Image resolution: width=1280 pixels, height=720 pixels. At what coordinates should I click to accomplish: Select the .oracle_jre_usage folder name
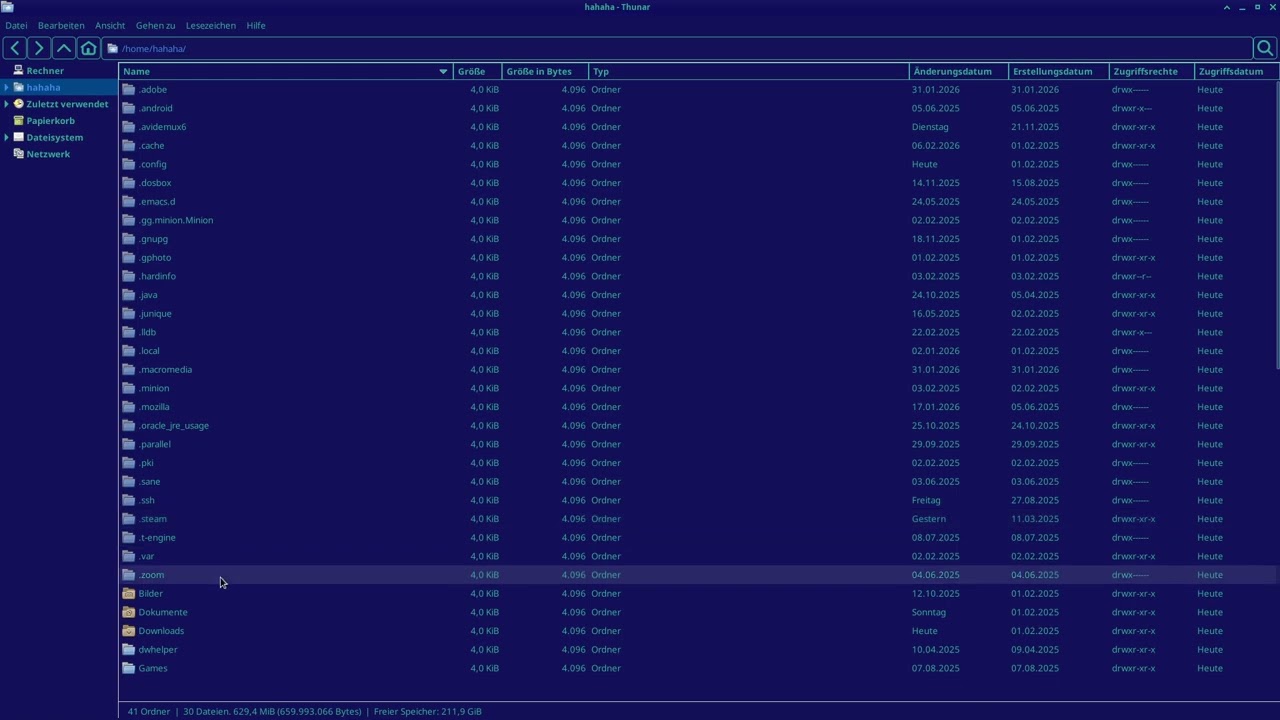tap(174, 425)
